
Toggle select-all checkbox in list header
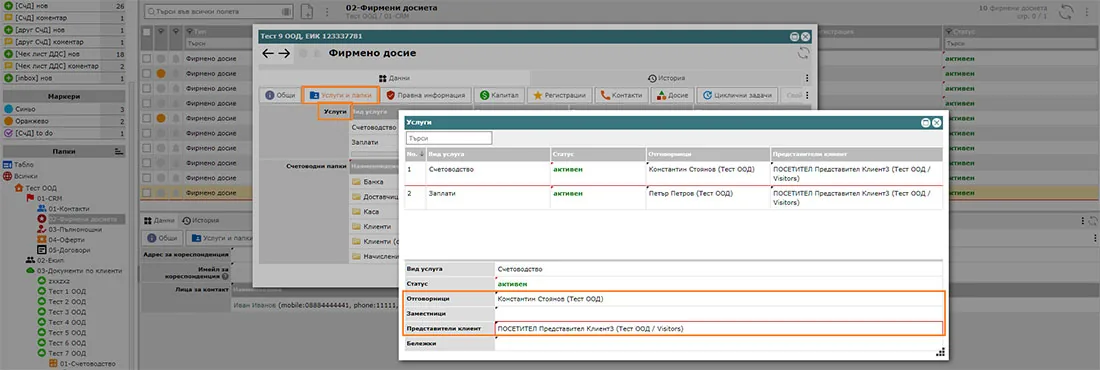pyautogui.click(x=147, y=32)
